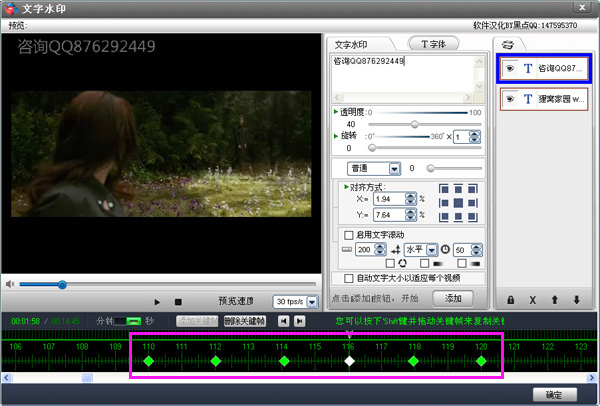Image resolution: width=600 pixels, height=406 pixels.
Task: Tick the loop scrolling checkbox
Action: (x=390, y=263)
